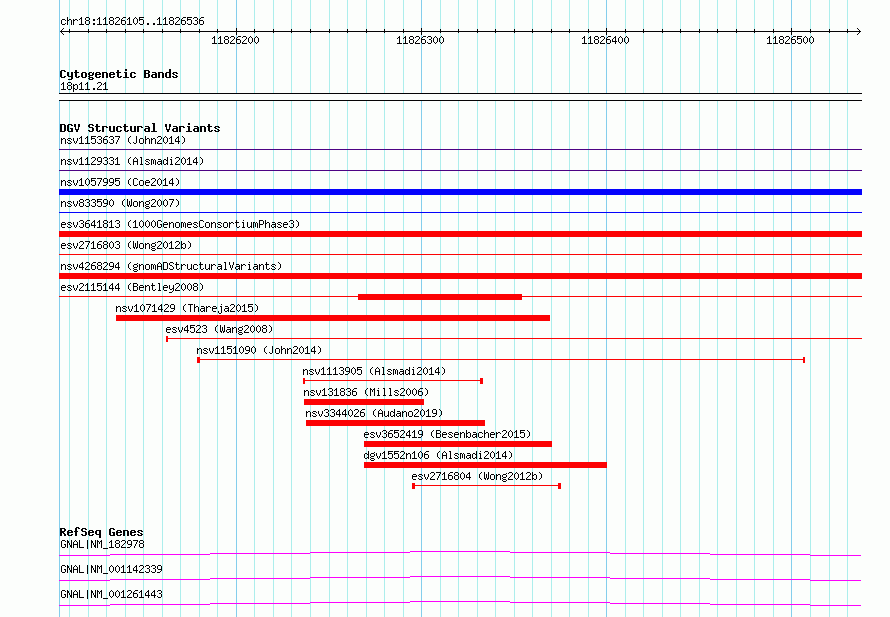Click the esv2716803 (Wong2012b) label
The image size is (890, 617).
126,245
